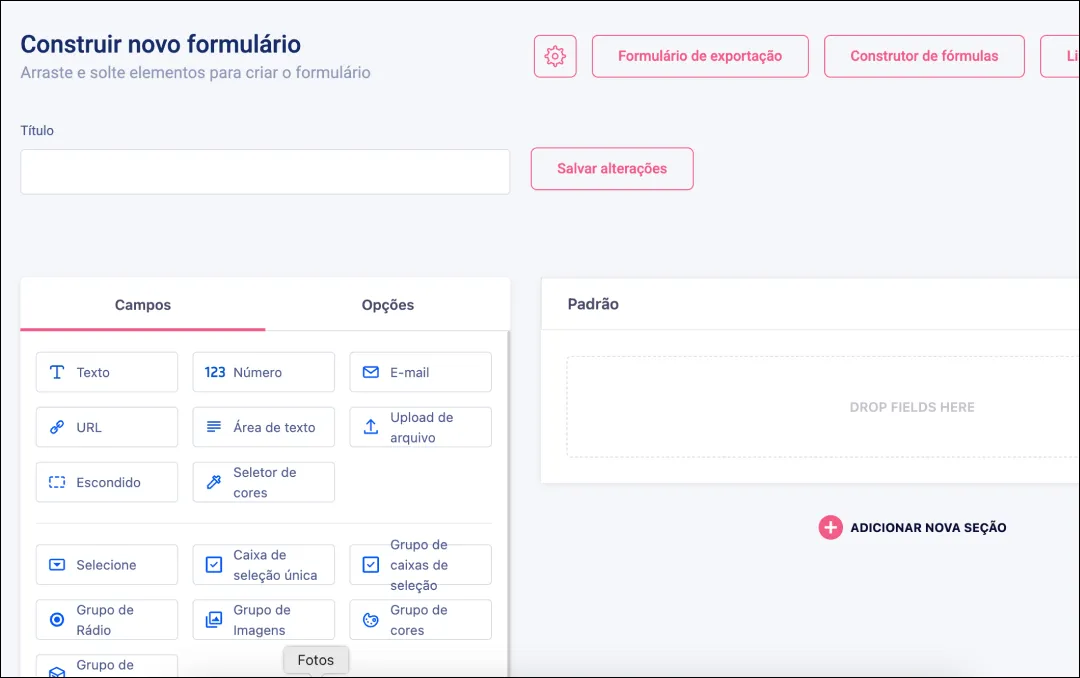Choose the Grupo de Imagens element

[263, 620]
